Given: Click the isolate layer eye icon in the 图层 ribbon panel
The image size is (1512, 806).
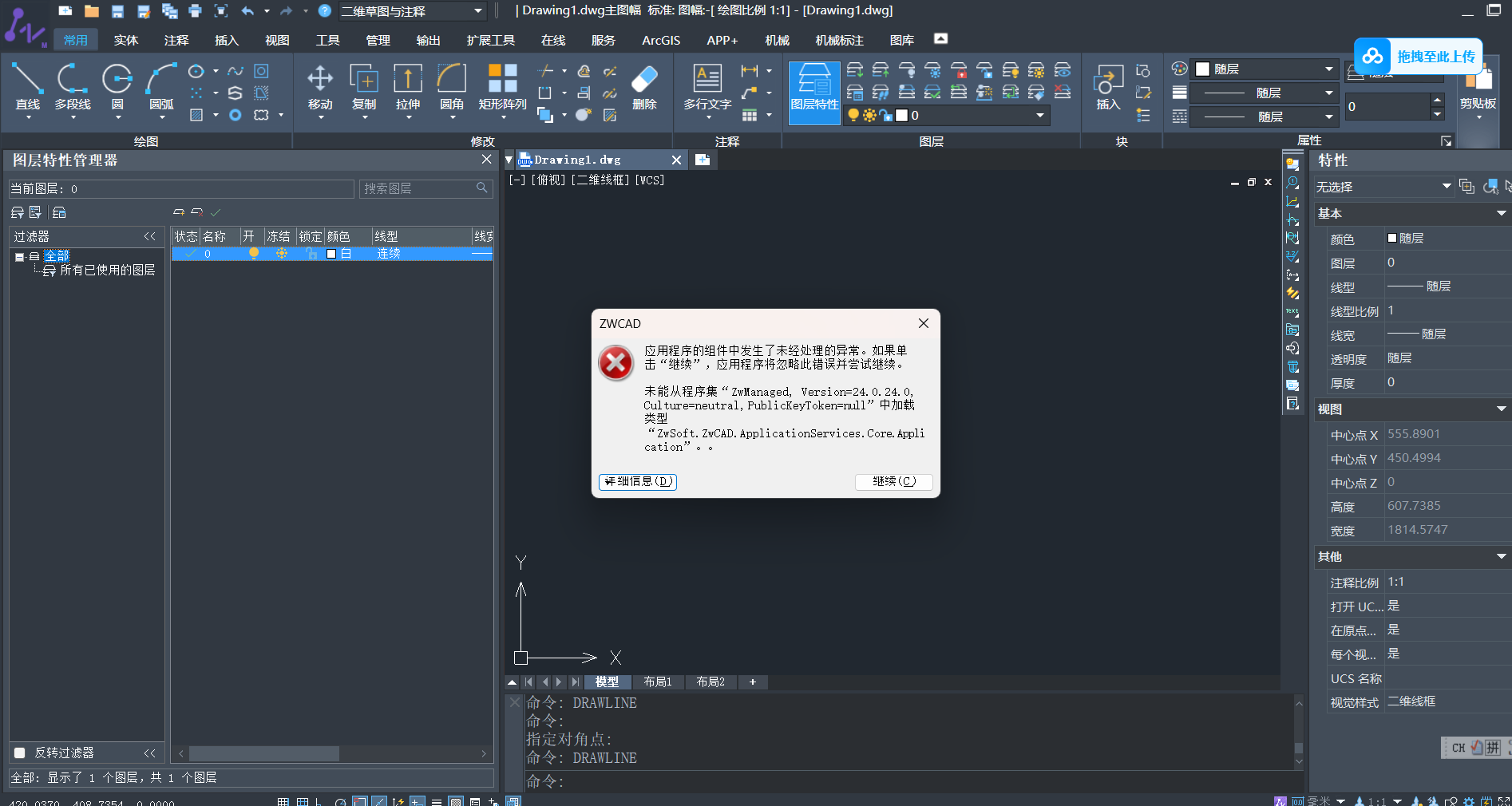Looking at the screenshot, I should pos(1063,70).
